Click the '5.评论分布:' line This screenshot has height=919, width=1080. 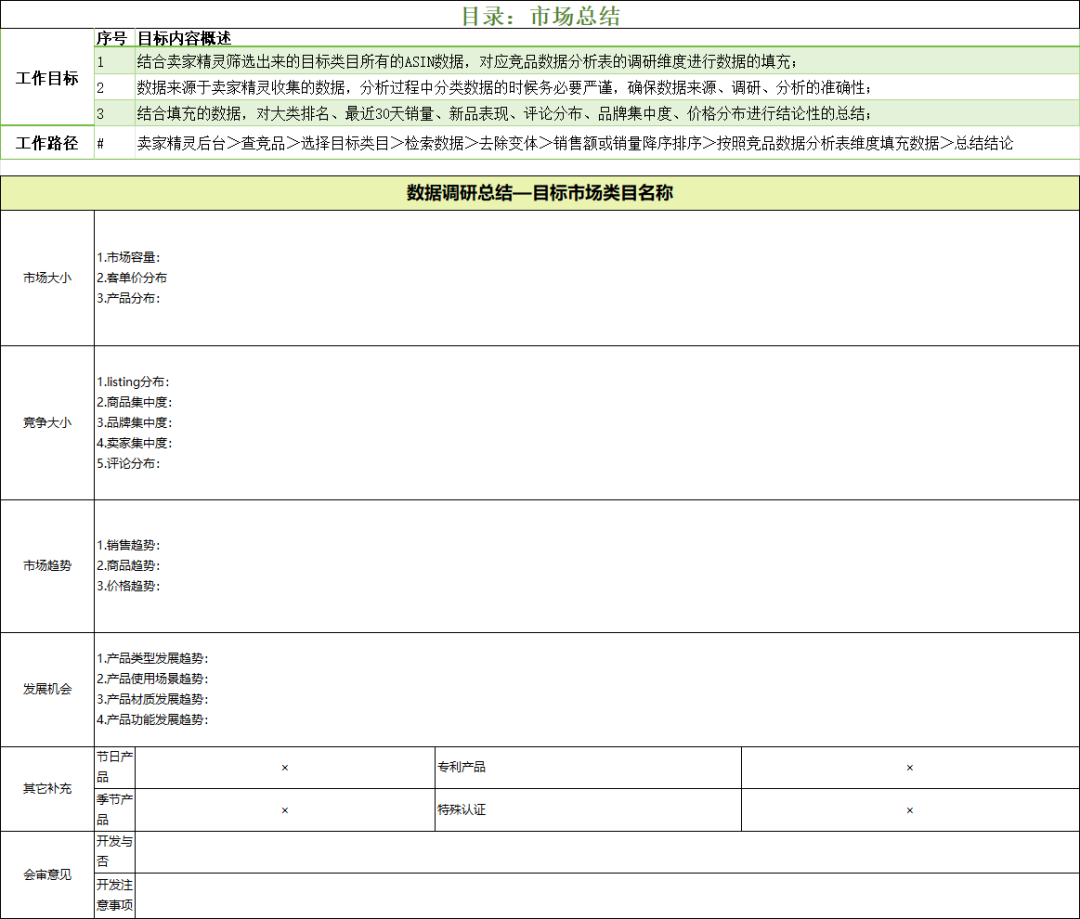[x=128, y=464]
